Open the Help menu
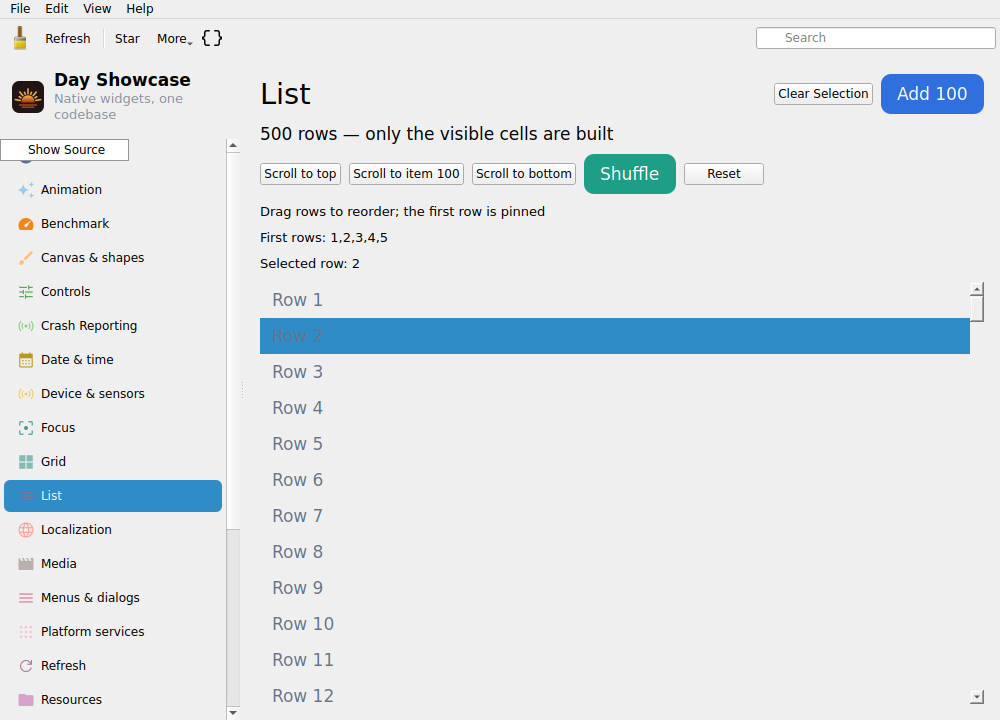 click(140, 9)
